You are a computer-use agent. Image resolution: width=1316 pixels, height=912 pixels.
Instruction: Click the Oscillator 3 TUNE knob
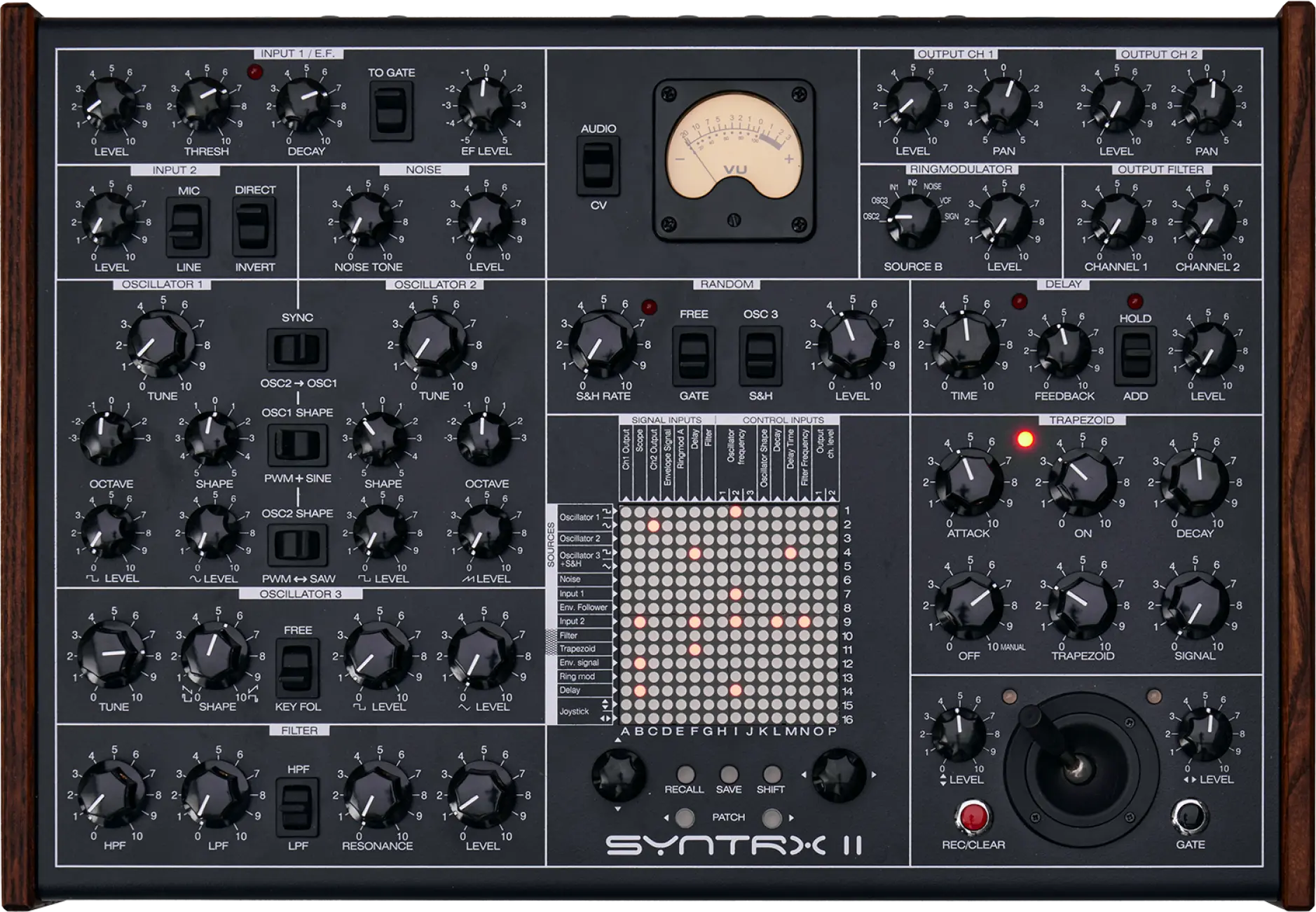(111, 656)
